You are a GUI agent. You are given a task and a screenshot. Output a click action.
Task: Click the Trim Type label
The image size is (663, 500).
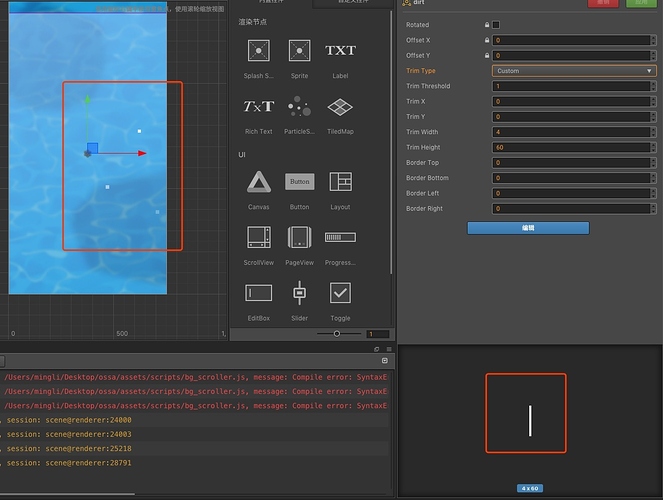[x=421, y=71]
